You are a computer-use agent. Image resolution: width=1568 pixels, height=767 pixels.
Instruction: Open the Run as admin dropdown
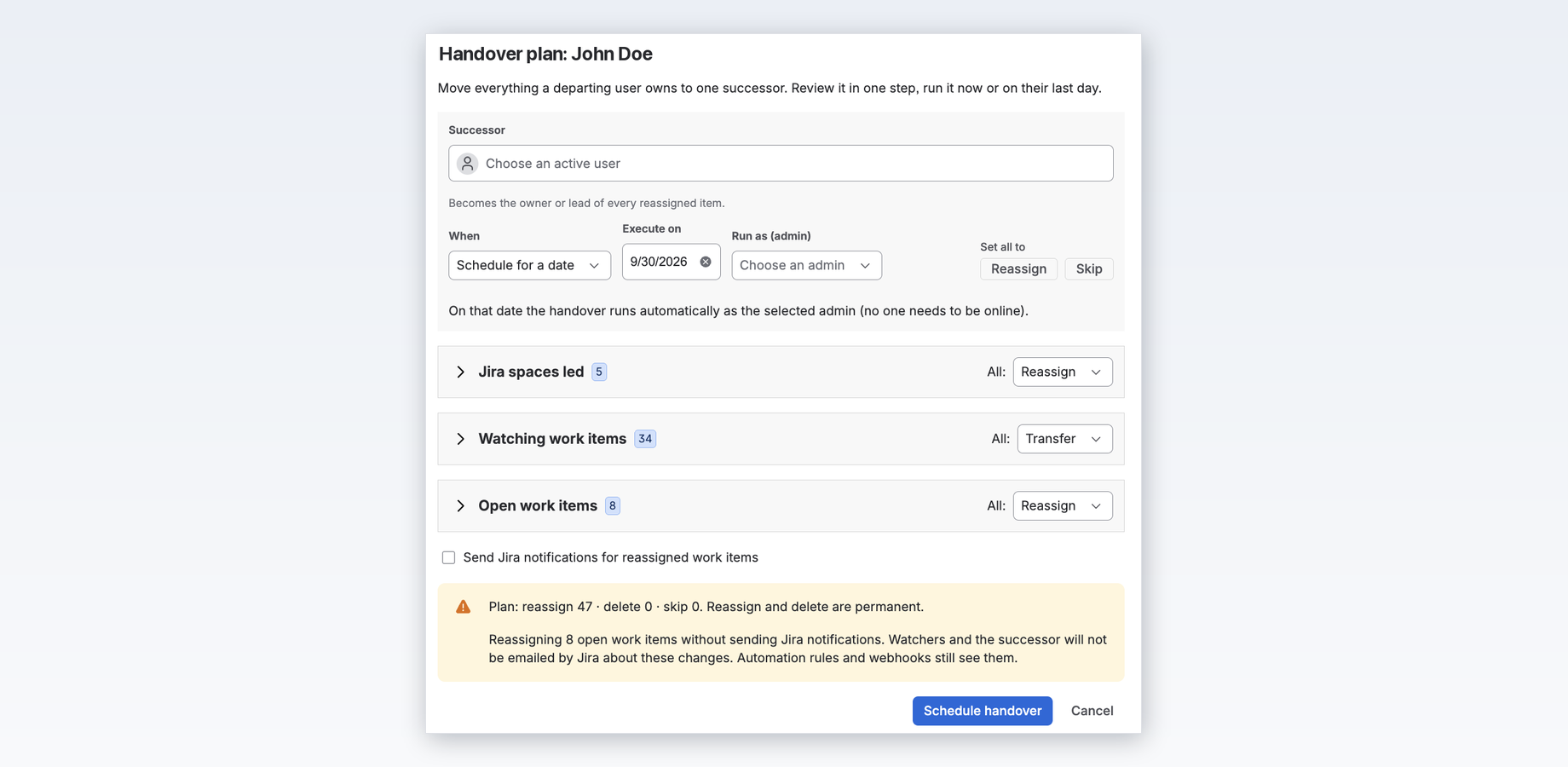click(806, 265)
